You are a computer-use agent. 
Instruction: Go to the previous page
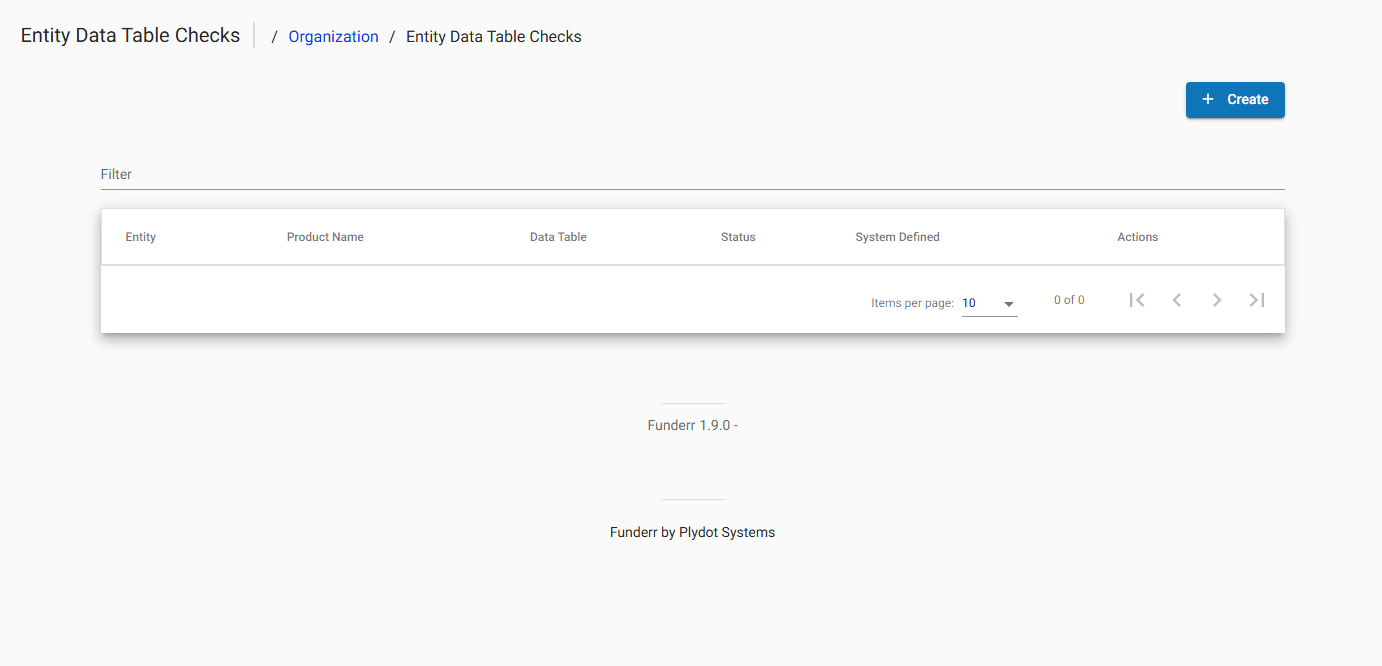tap(1177, 299)
